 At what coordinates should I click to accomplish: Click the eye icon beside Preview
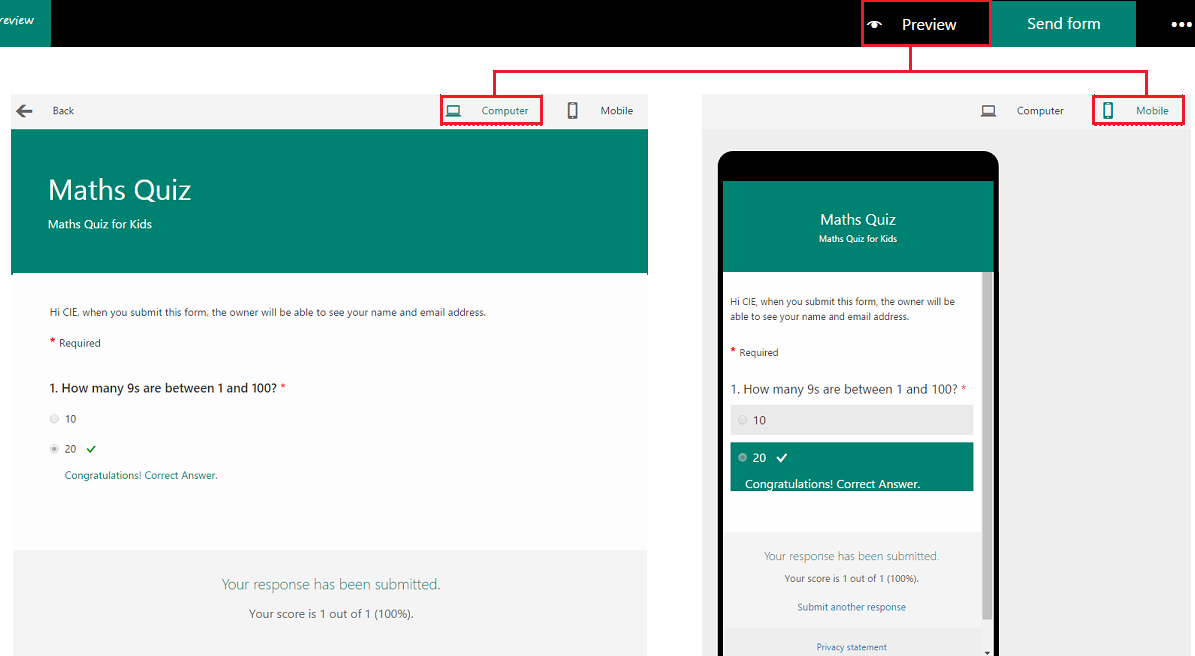click(875, 25)
